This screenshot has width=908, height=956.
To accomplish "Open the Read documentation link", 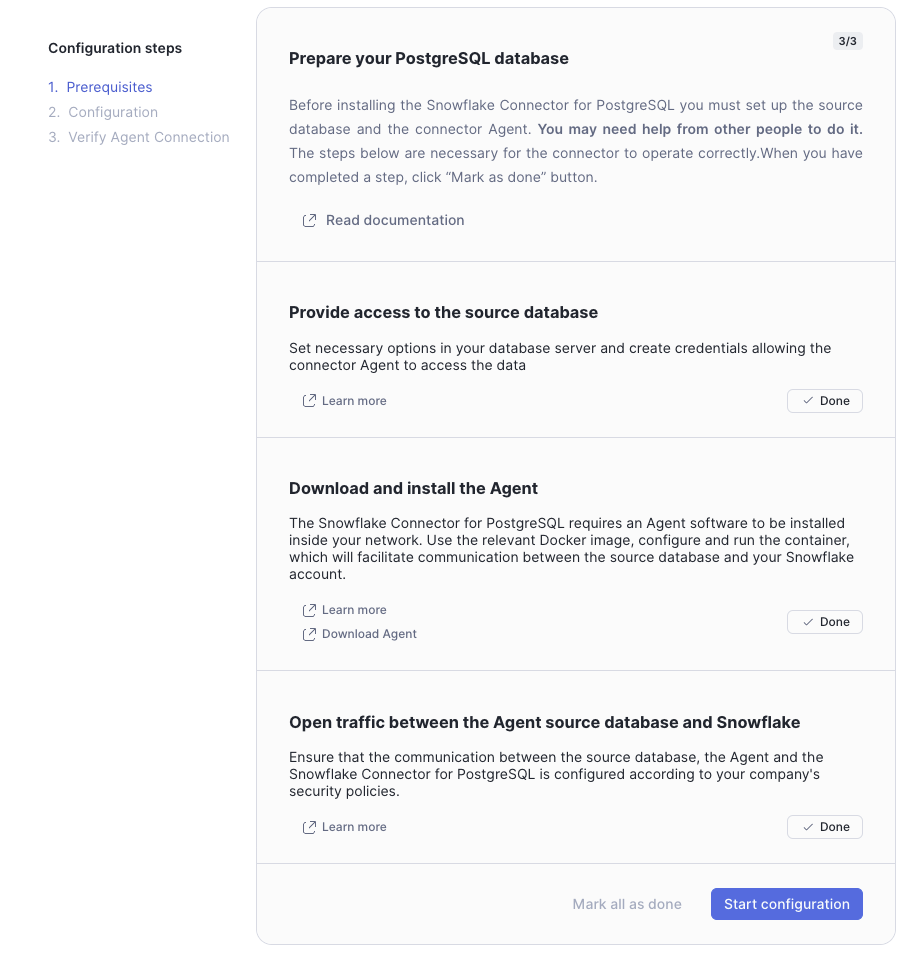I will tap(395, 220).
